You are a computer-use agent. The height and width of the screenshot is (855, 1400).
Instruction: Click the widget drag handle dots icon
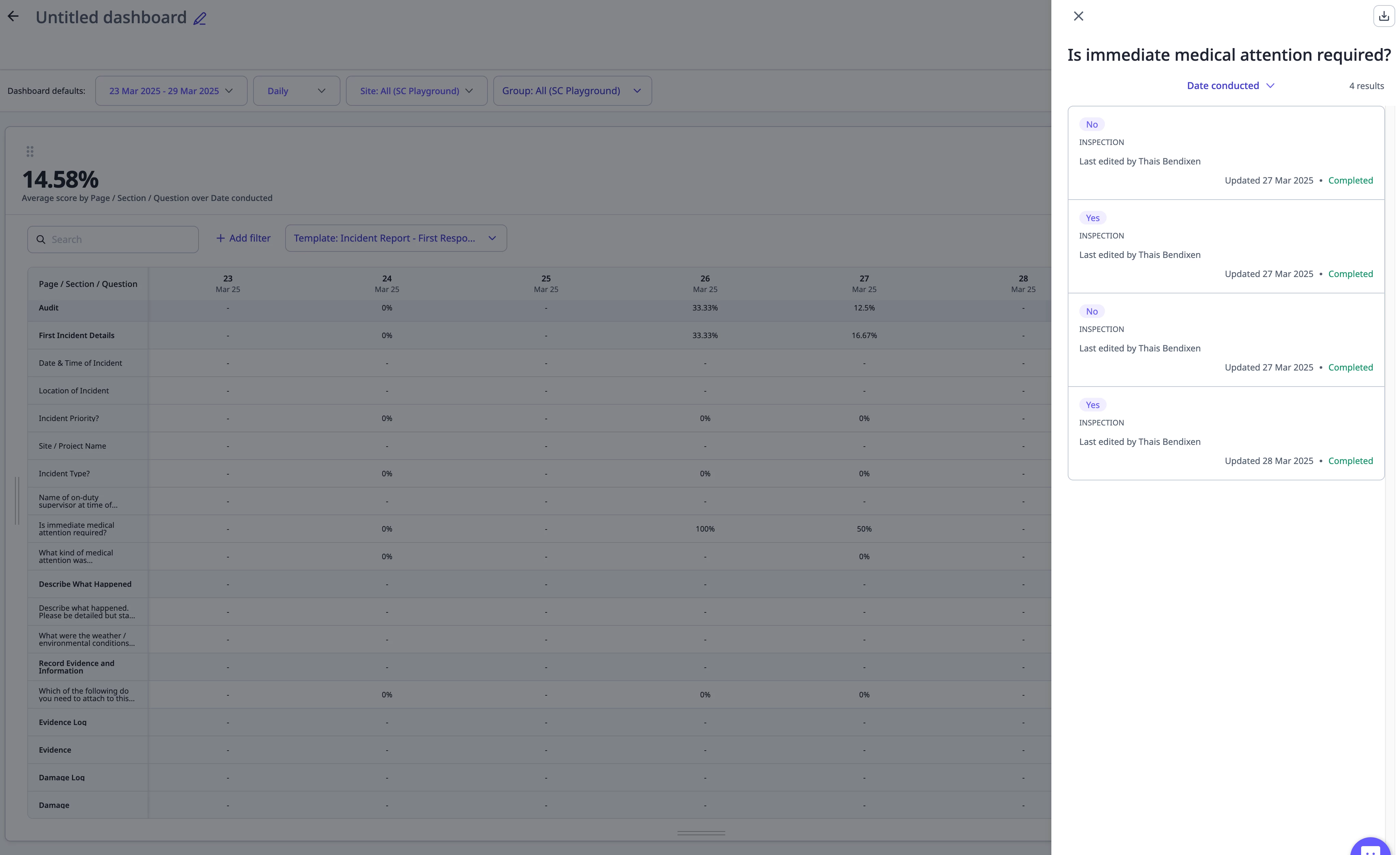coord(30,151)
